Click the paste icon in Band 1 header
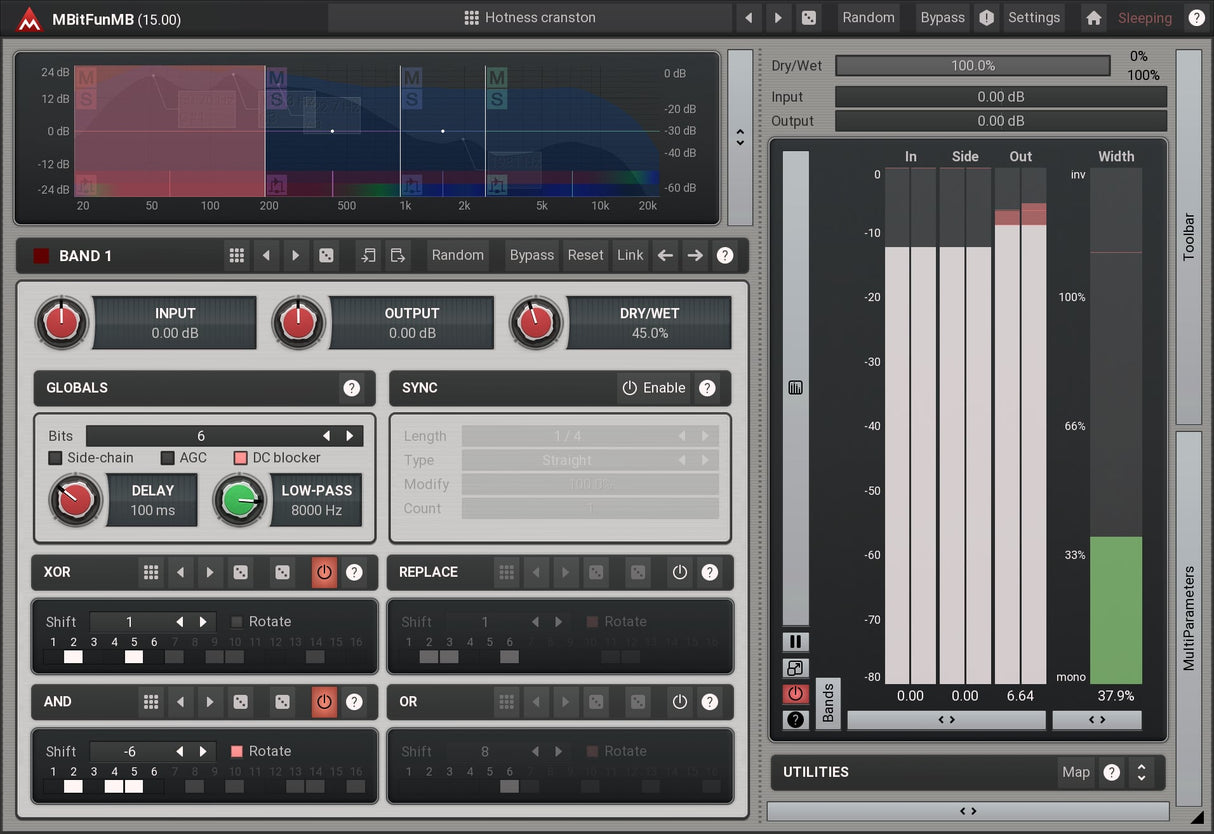Screen dimensions: 1214x834 (x=398, y=256)
